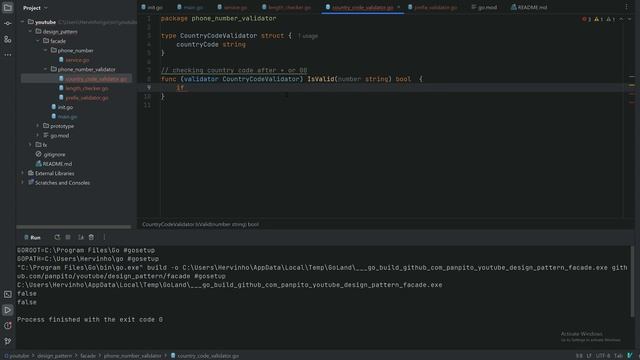640x360 pixels.
Task: Click the Stop icon in Run panel
Action: click(x=68, y=237)
